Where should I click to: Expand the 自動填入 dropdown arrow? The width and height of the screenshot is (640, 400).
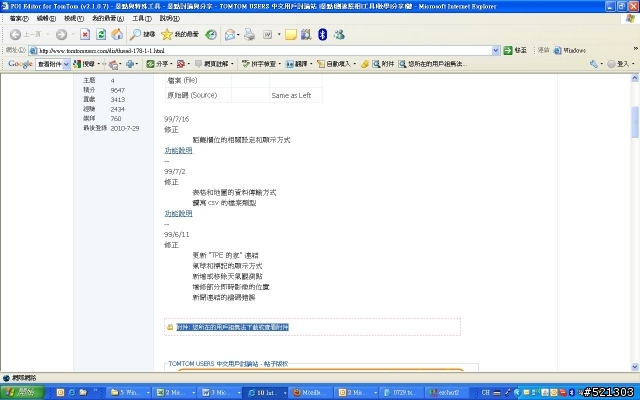pyautogui.click(x=354, y=64)
